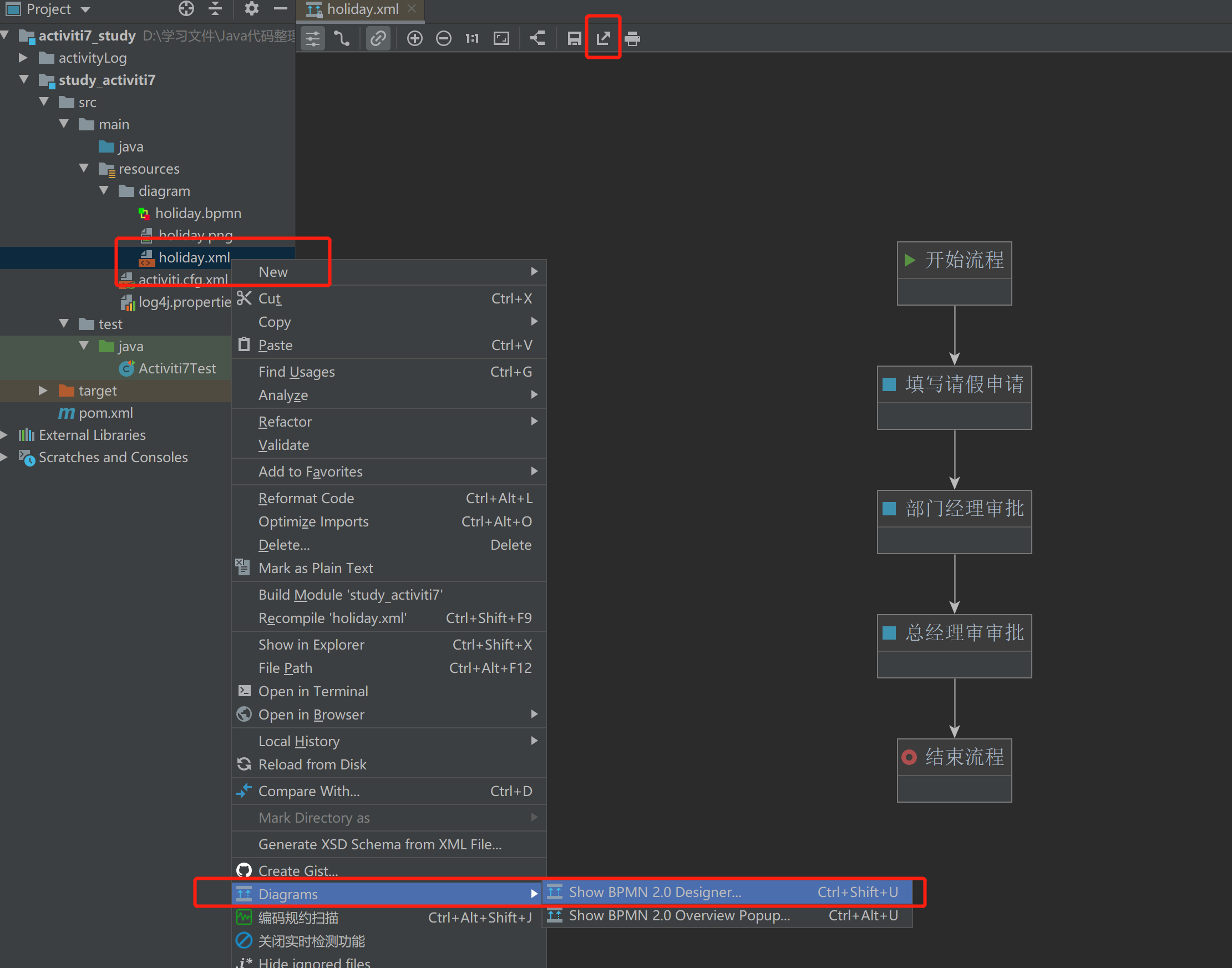Toggle the link icon in diagram toolbar
This screenshot has width=1232, height=968.
[x=378, y=38]
